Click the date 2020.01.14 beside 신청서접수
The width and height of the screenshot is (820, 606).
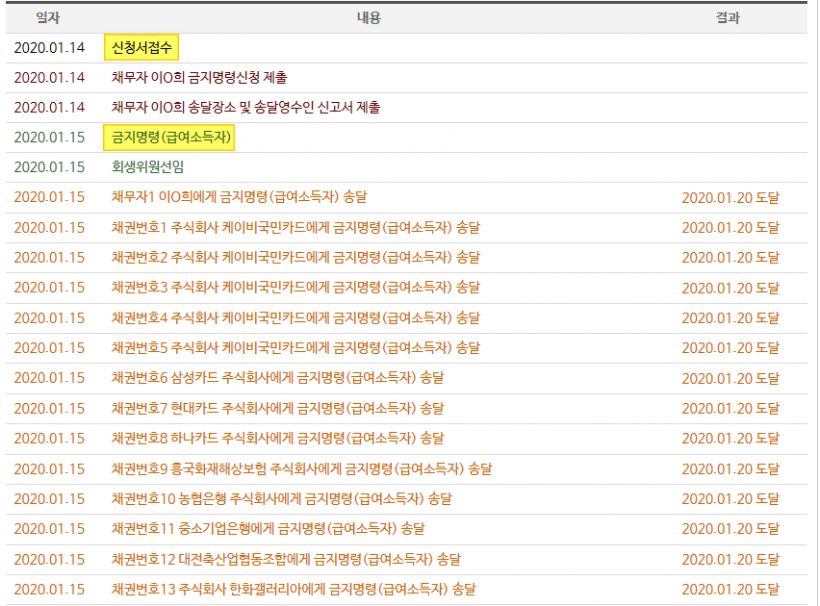coord(49,48)
